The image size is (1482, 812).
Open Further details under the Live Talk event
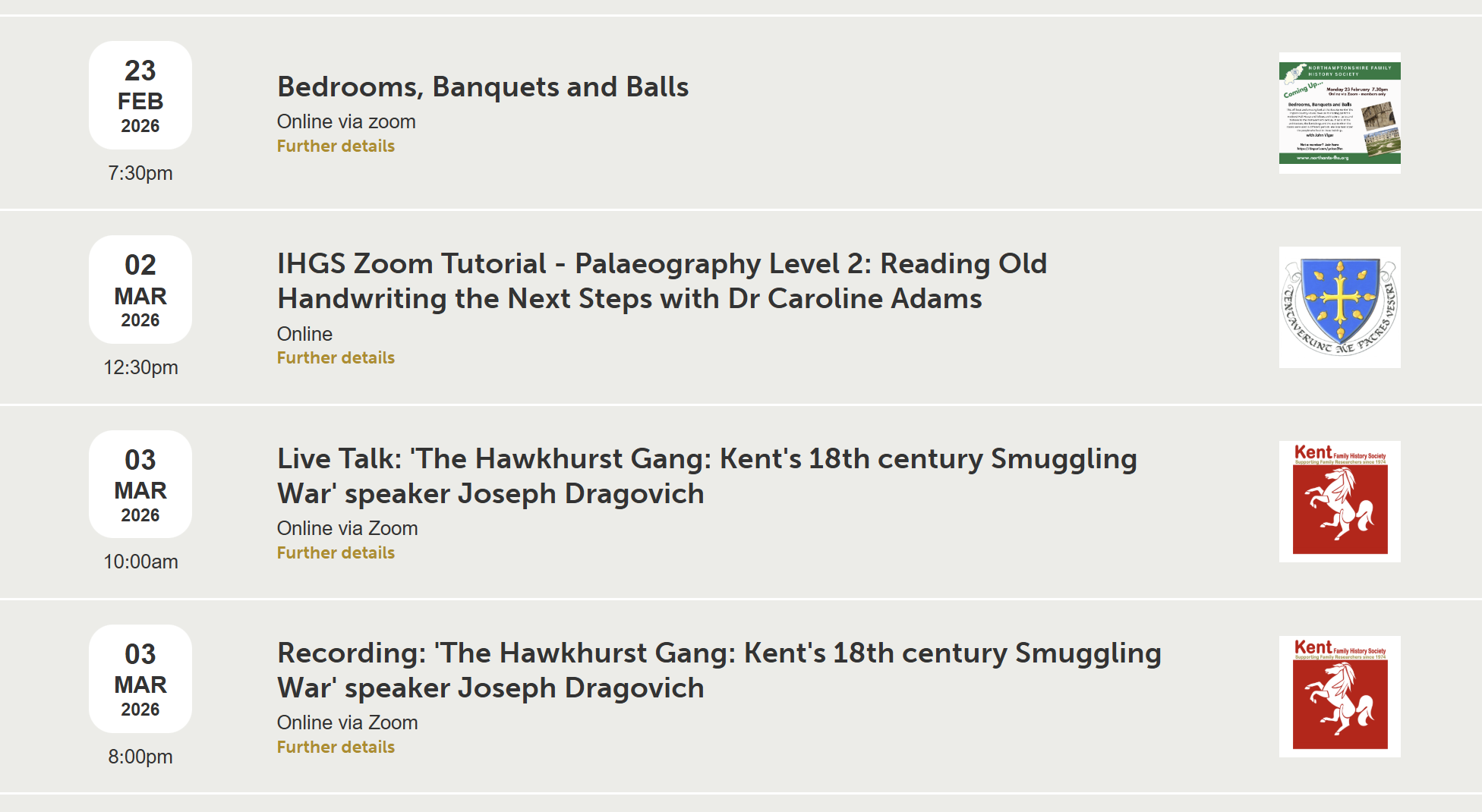coord(336,552)
